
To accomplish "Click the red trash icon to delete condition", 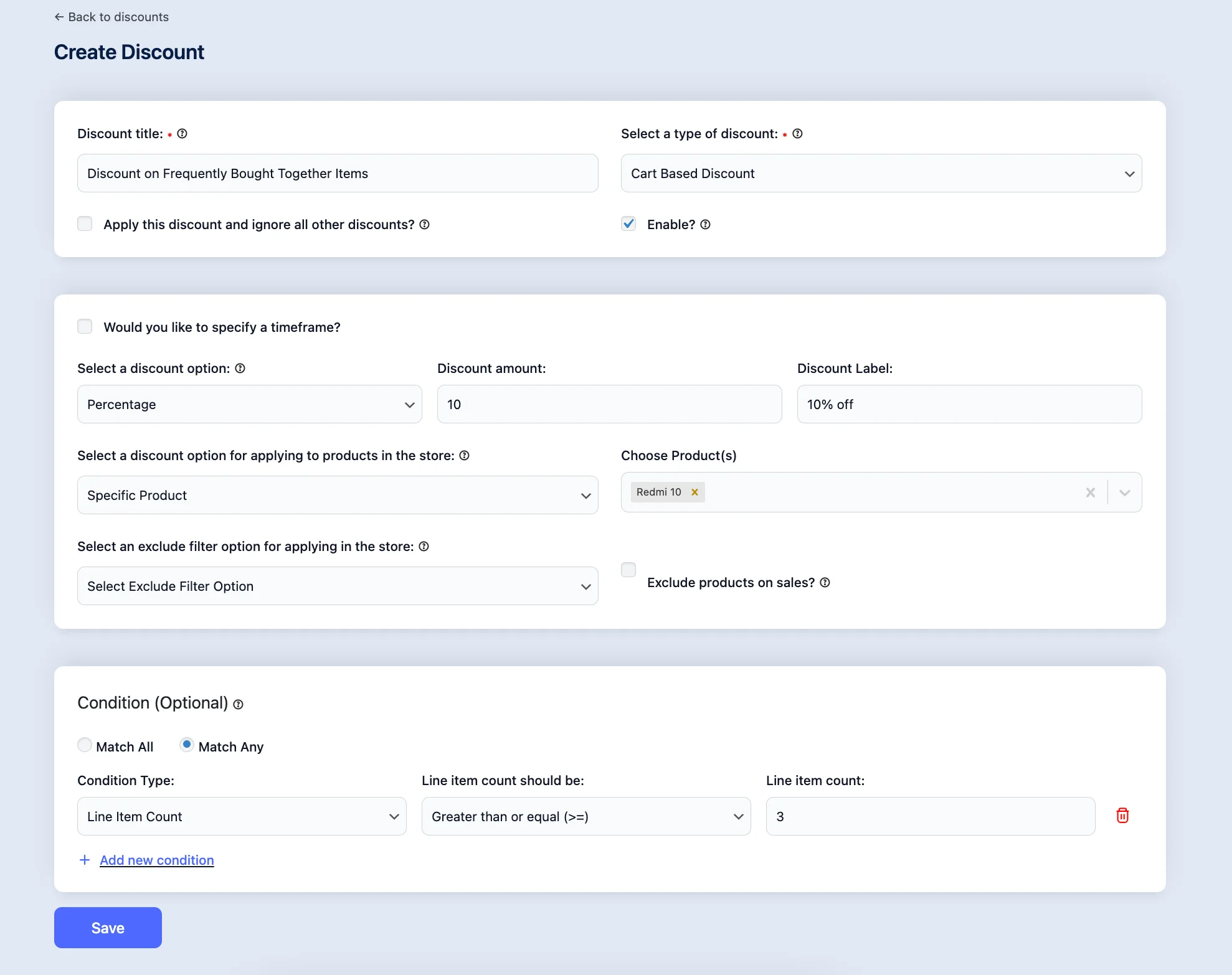I will pos(1122,816).
